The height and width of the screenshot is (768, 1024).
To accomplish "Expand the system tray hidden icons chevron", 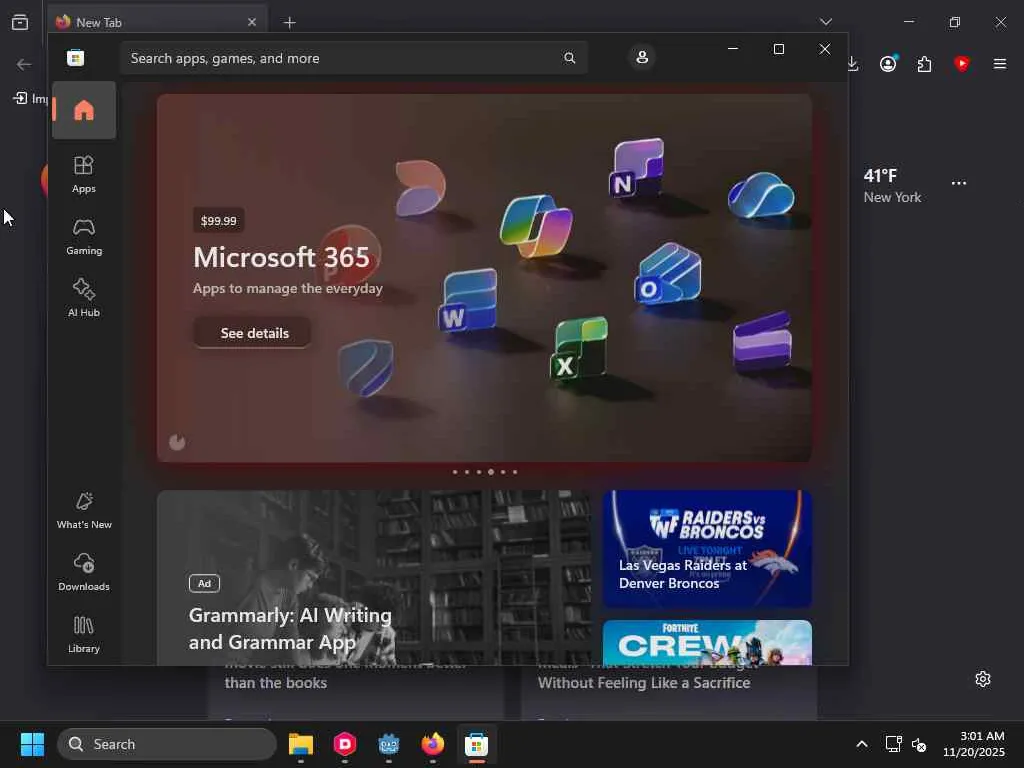I will pyautogui.click(x=862, y=744).
